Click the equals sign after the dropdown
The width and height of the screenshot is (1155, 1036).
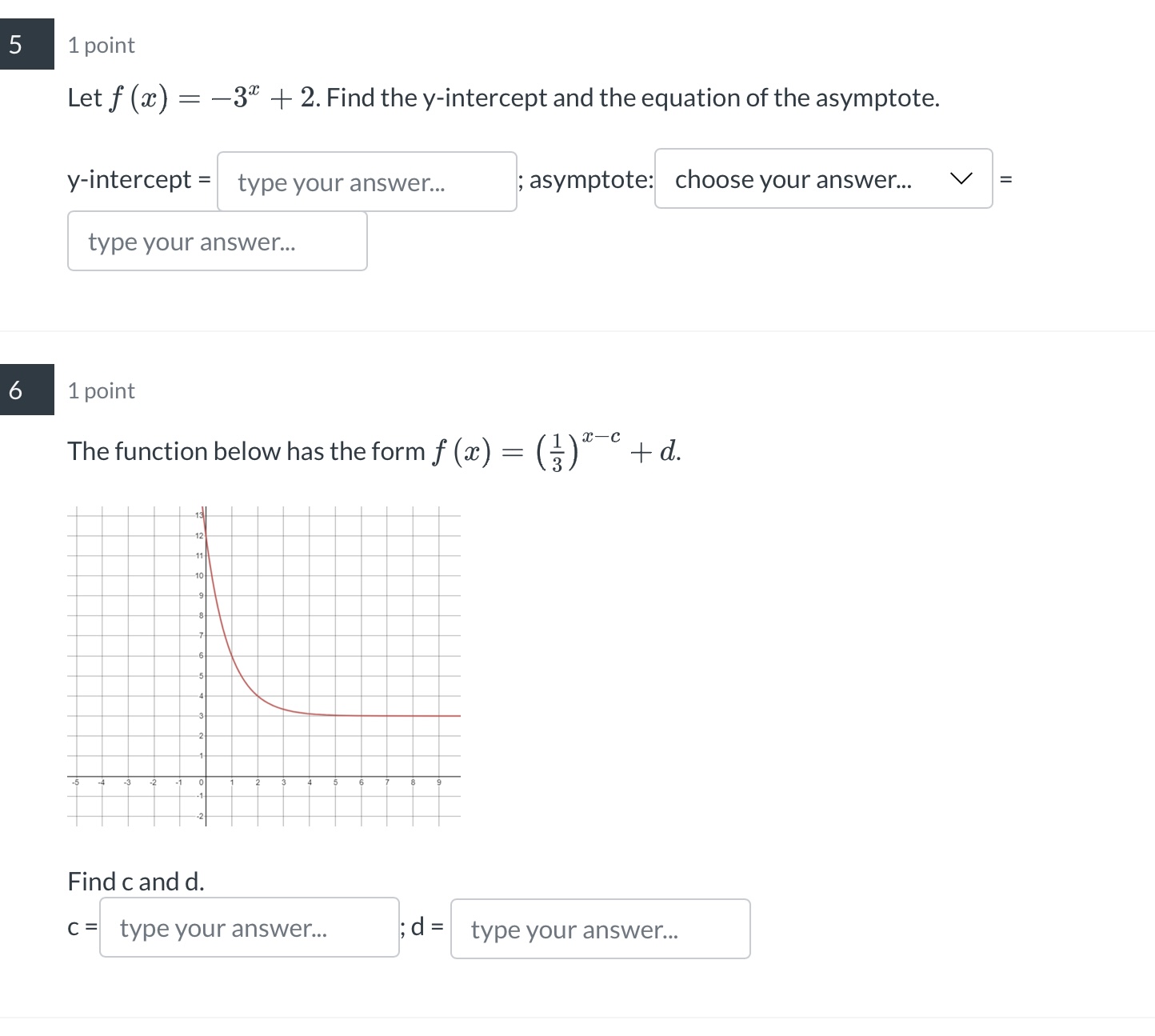1006,179
